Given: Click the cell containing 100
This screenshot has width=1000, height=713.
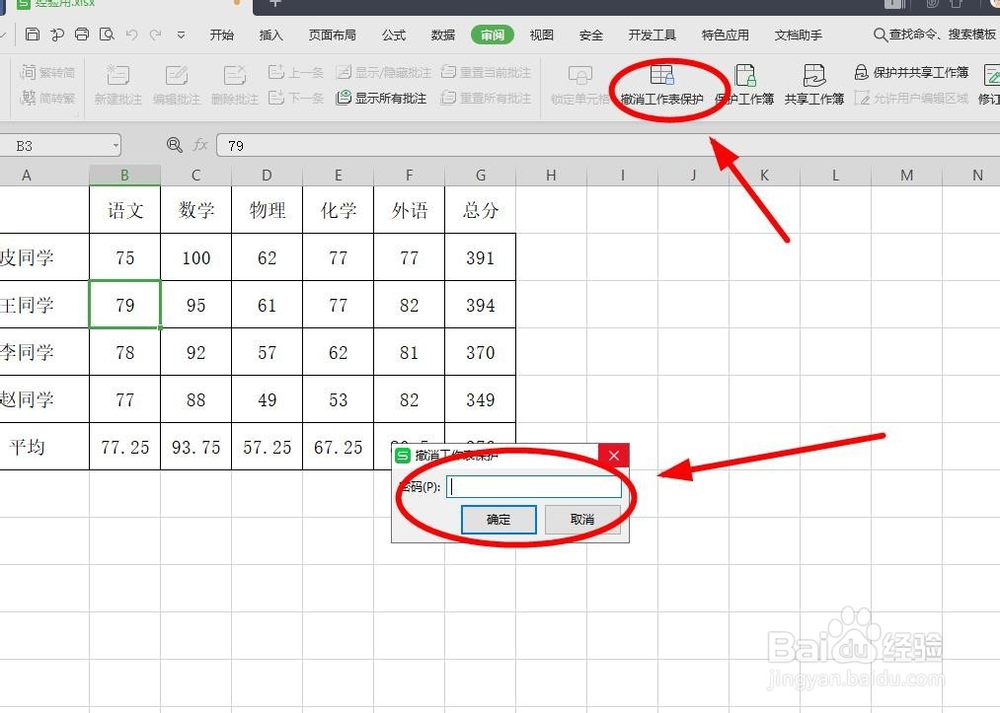Looking at the screenshot, I should (x=196, y=258).
